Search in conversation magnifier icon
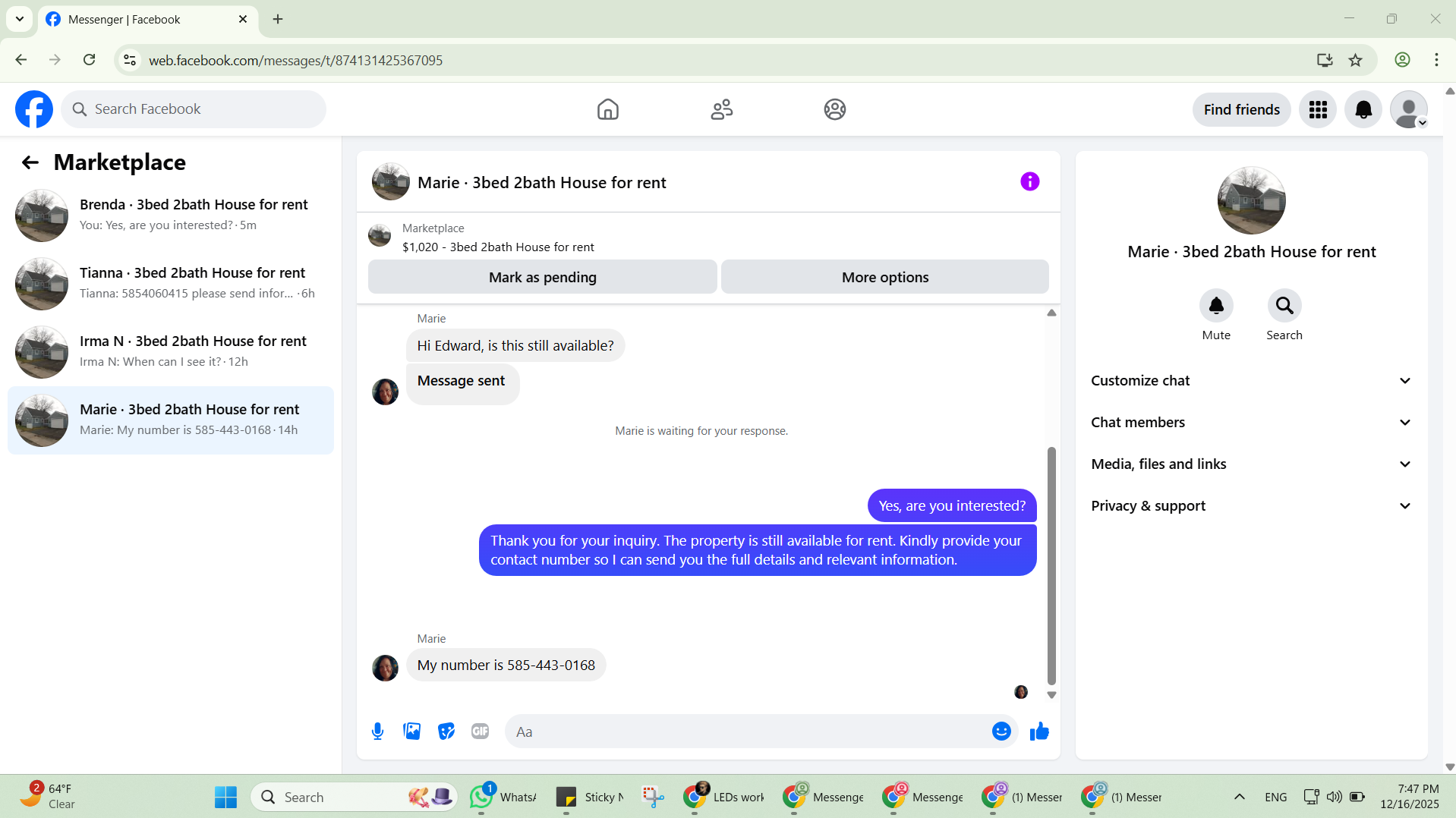 pos(1284,306)
